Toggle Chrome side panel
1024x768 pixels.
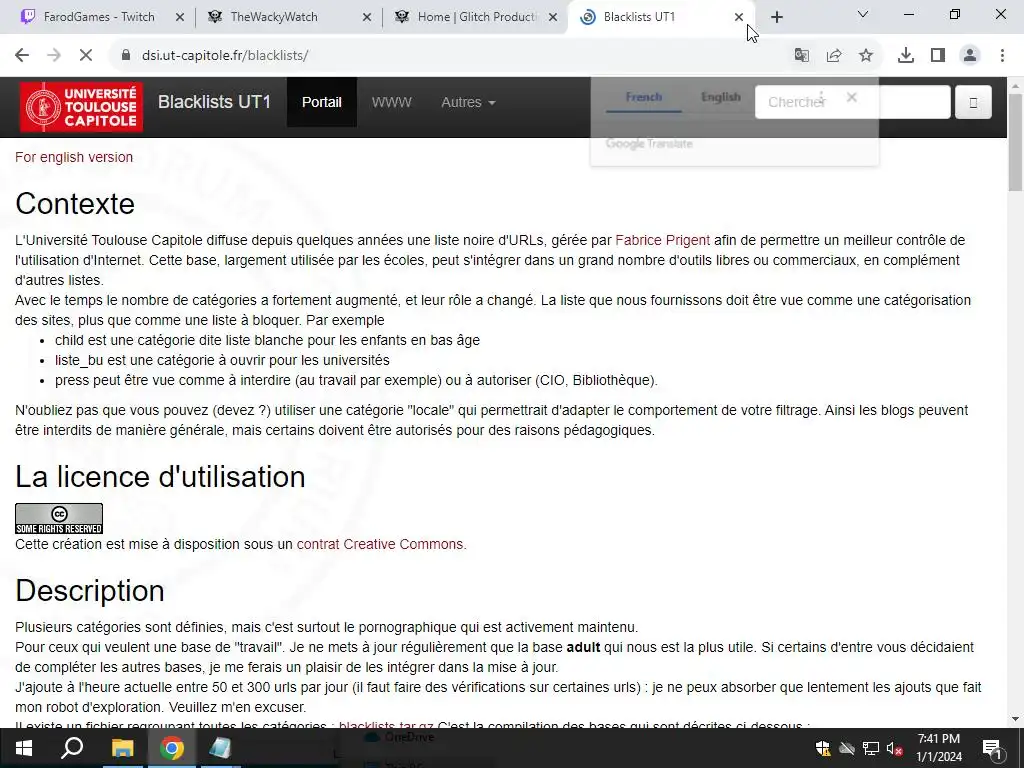click(x=938, y=56)
